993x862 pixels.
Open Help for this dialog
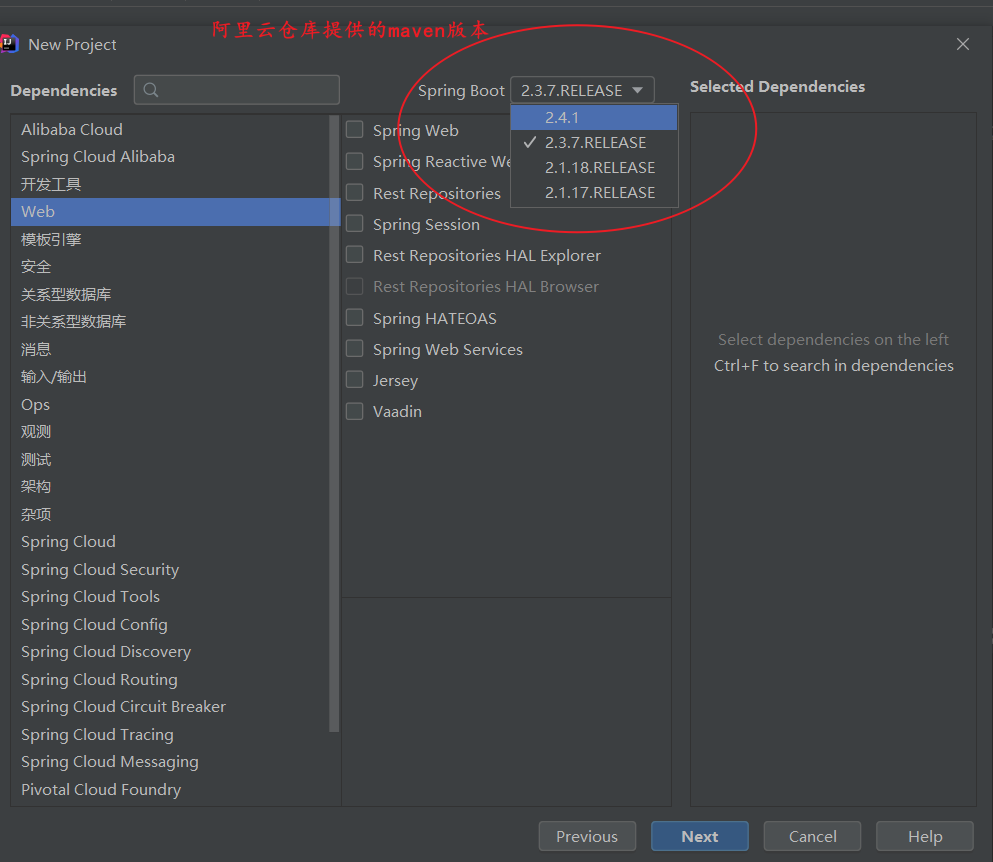coord(925,837)
